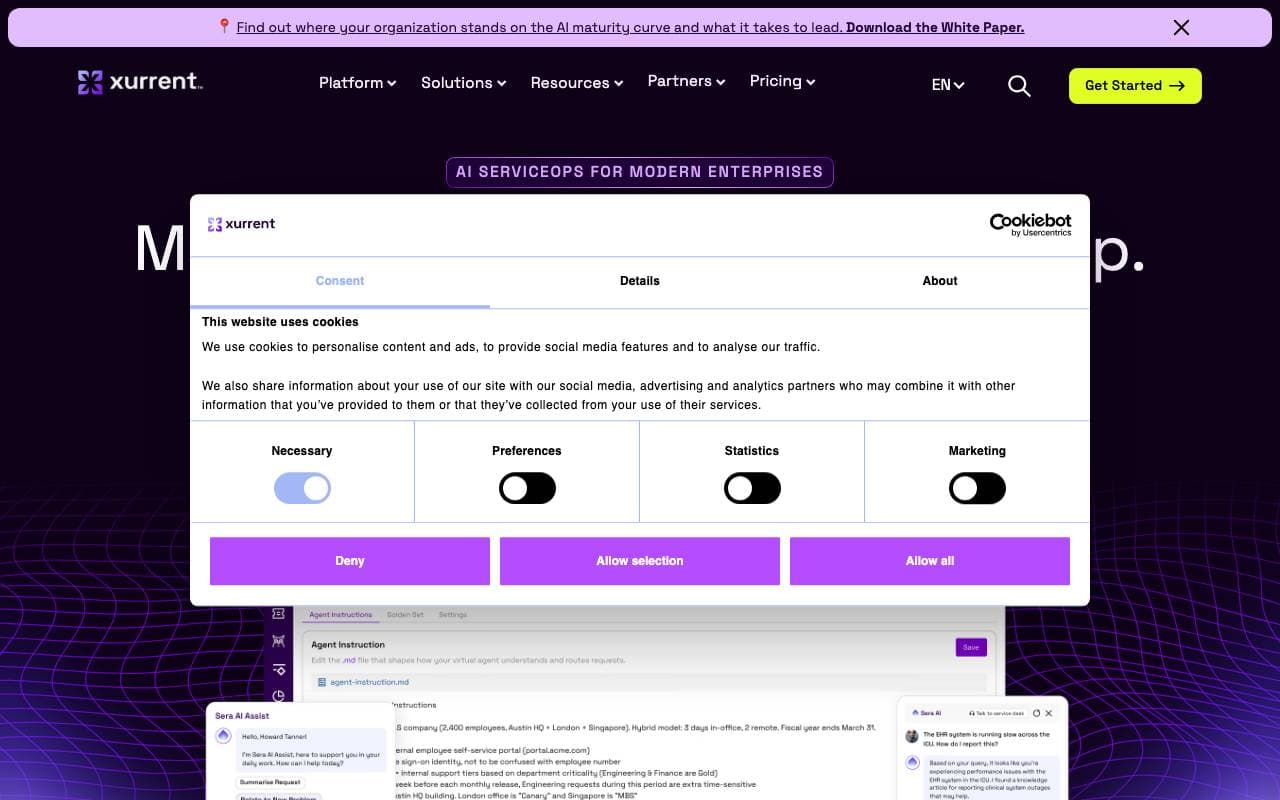The width and height of the screenshot is (1280, 800).
Task: Expand the Pricing menu
Action: pyautogui.click(x=782, y=81)
